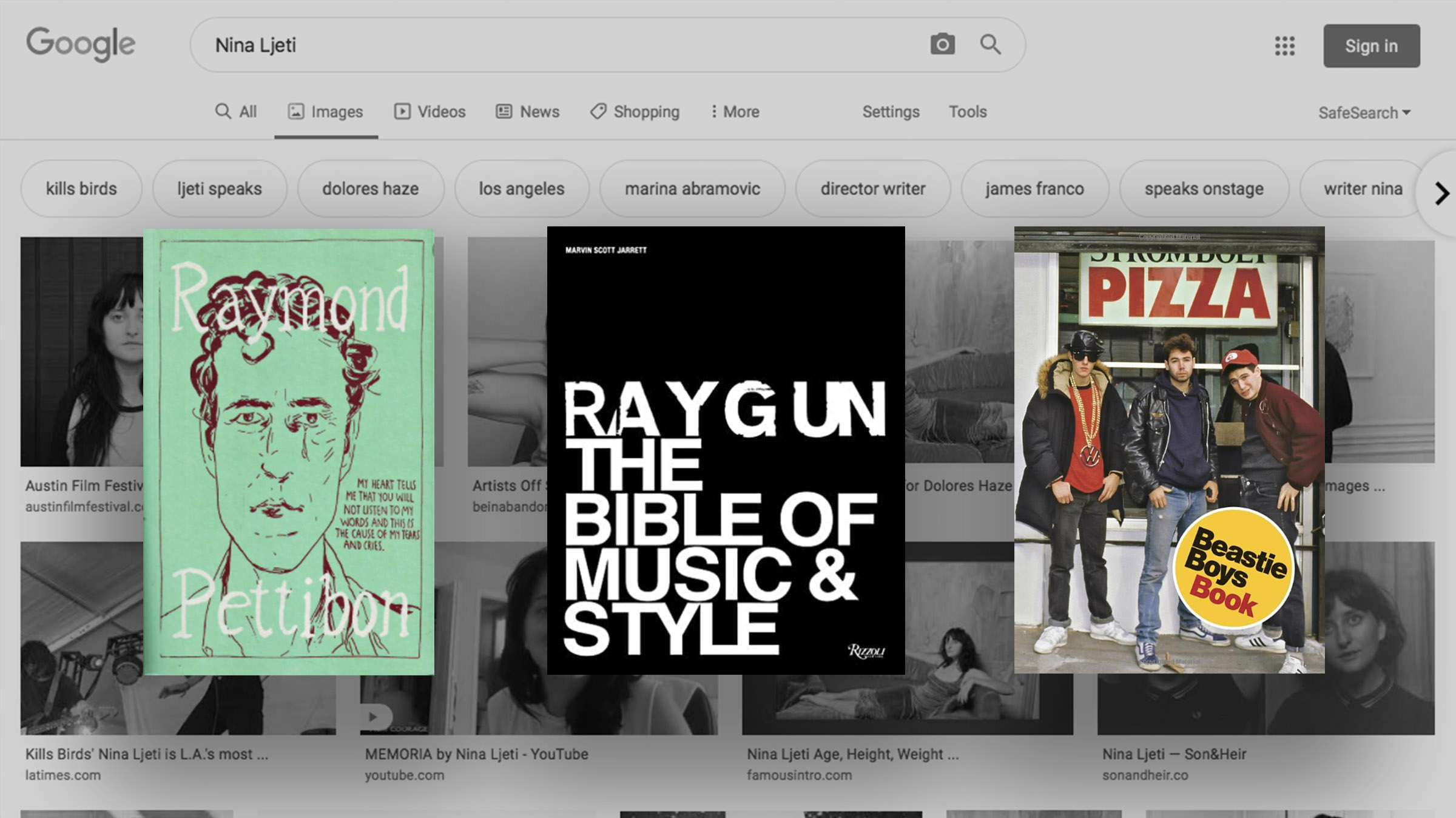Click the magnifying glass search icon
This screenshot has width=1456, height=818.
990,44
